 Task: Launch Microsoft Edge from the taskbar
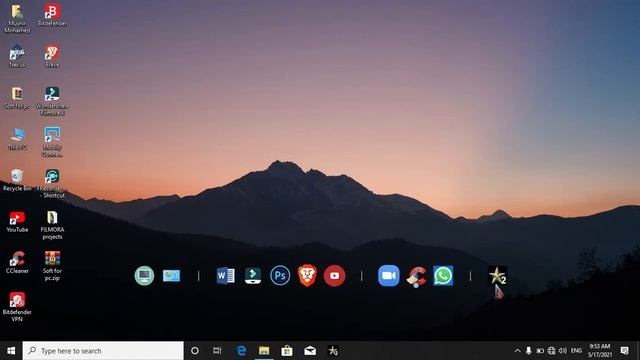pyautogui.click(x=241, y=351)
